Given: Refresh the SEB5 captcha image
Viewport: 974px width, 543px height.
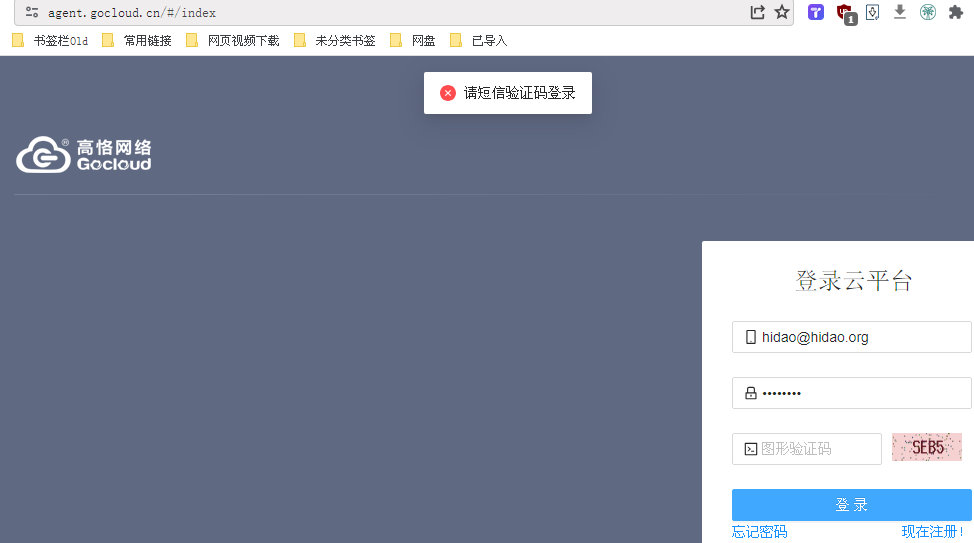Looking at the screenshot, I should tap(927, 447).
